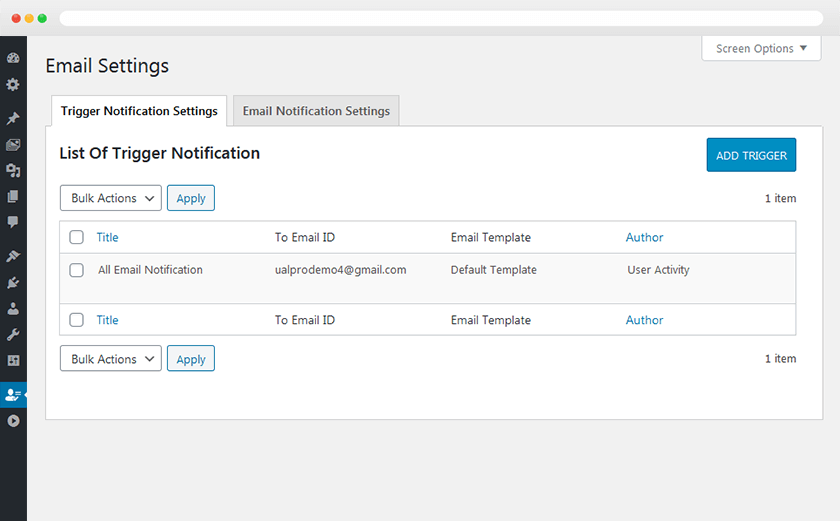This screenshot has width=840, height=521.
Task: Open the Users person icon in sidebar
Action: [13, 309]
